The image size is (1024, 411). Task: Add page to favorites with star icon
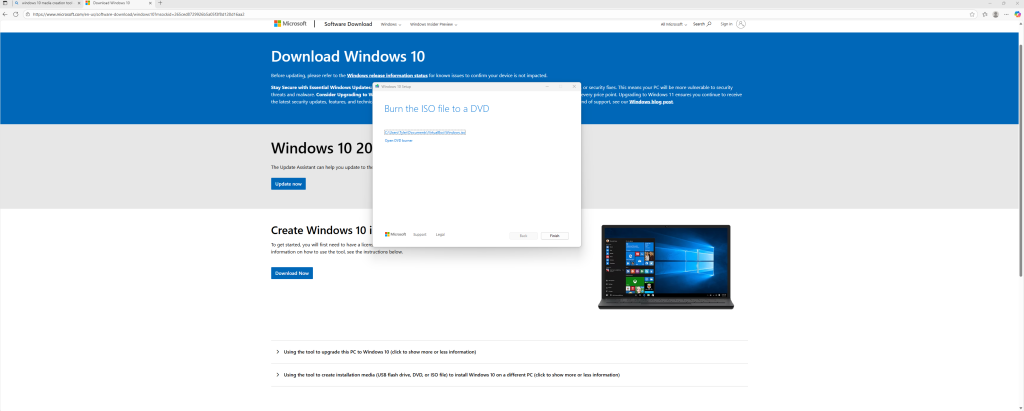tap(972, 14)
